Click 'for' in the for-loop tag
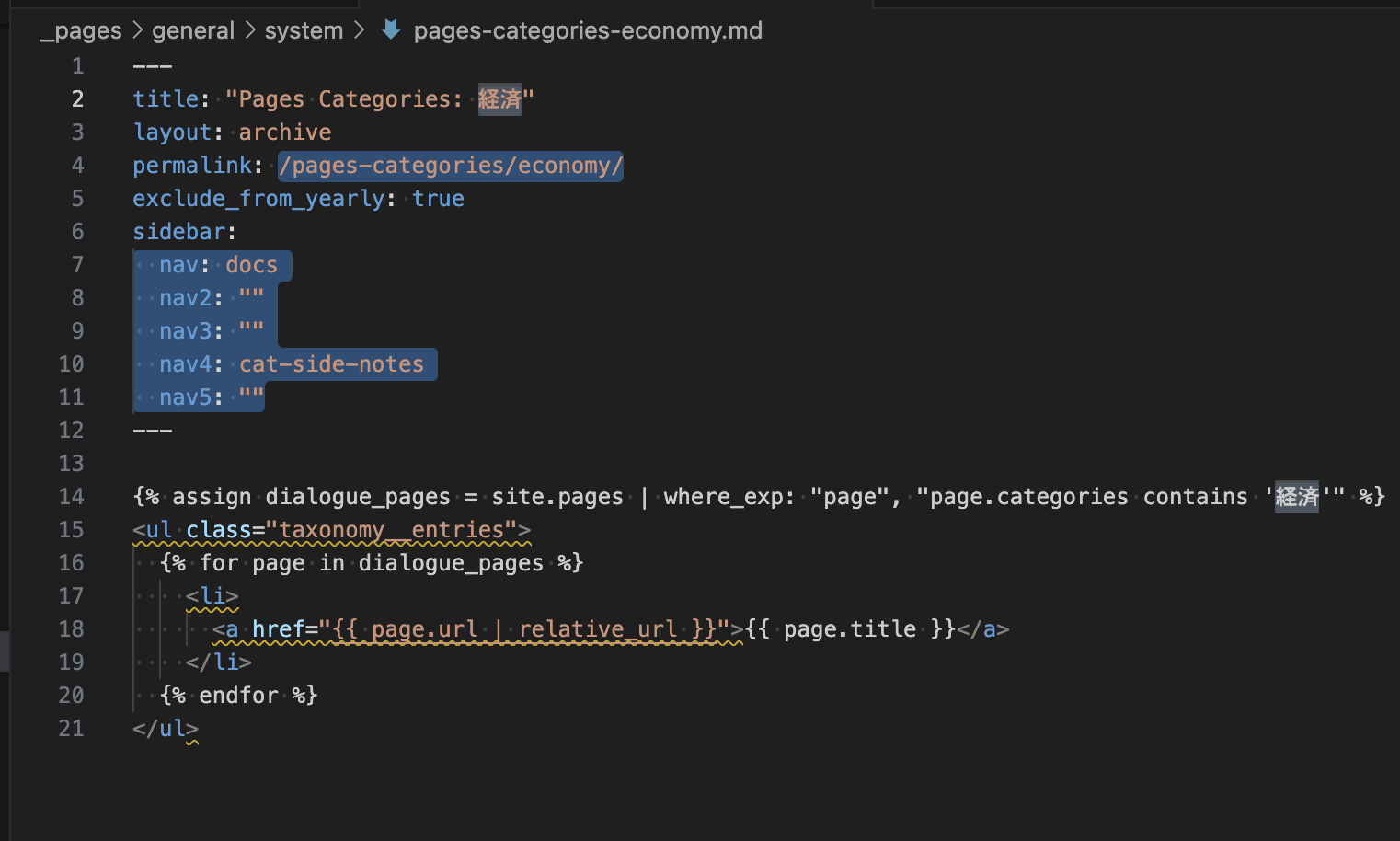1400x841 pixels. [219, 563]
